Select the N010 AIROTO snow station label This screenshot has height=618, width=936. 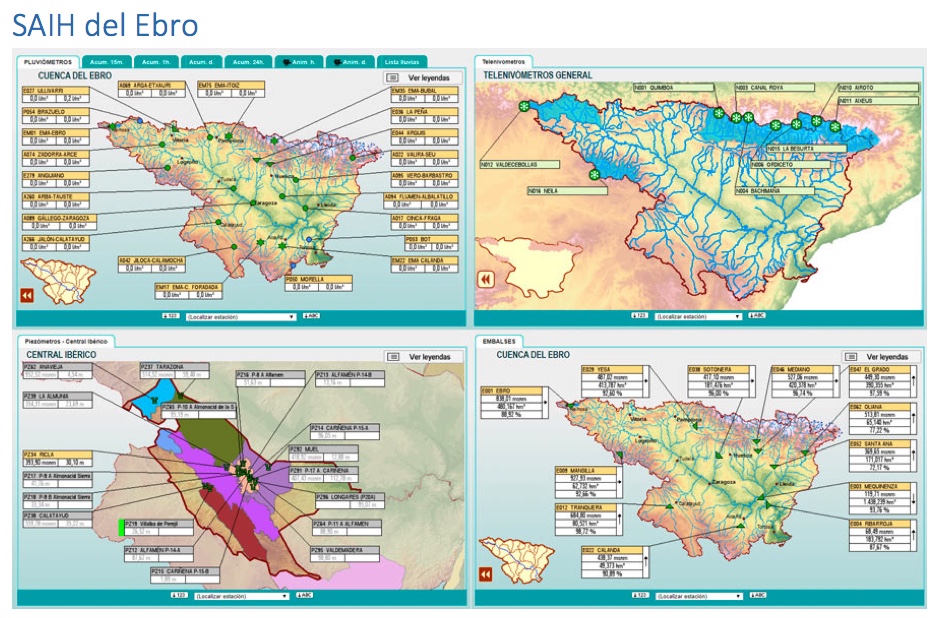[878, 88]
